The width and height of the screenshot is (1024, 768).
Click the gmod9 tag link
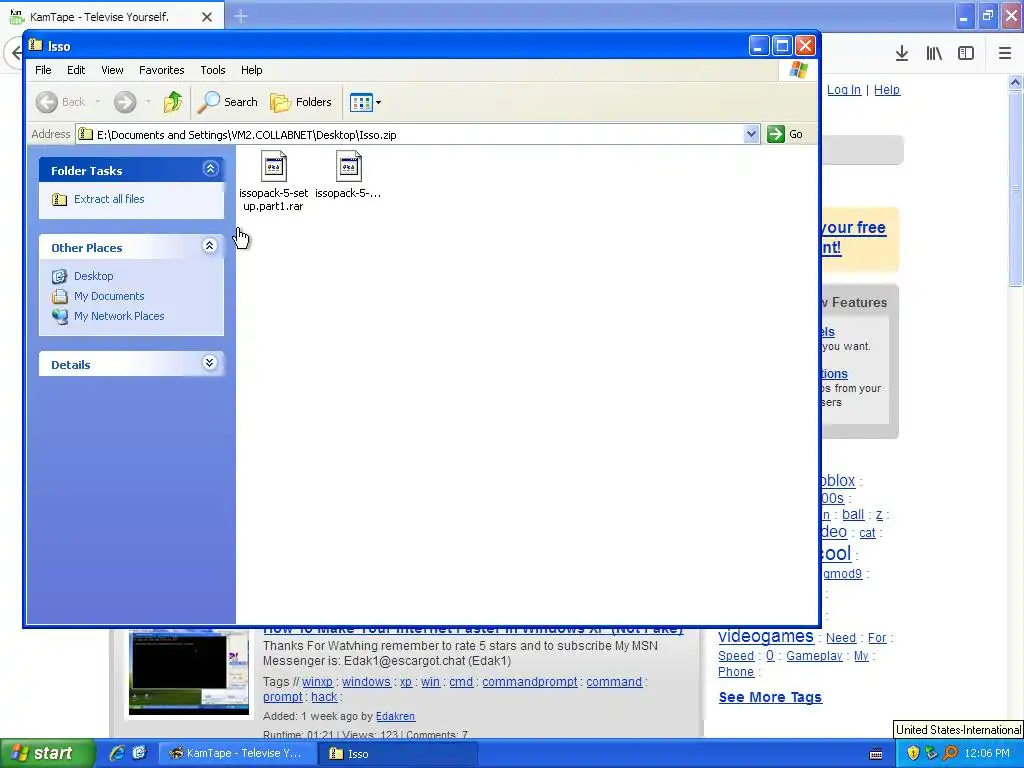pos(843,573)
